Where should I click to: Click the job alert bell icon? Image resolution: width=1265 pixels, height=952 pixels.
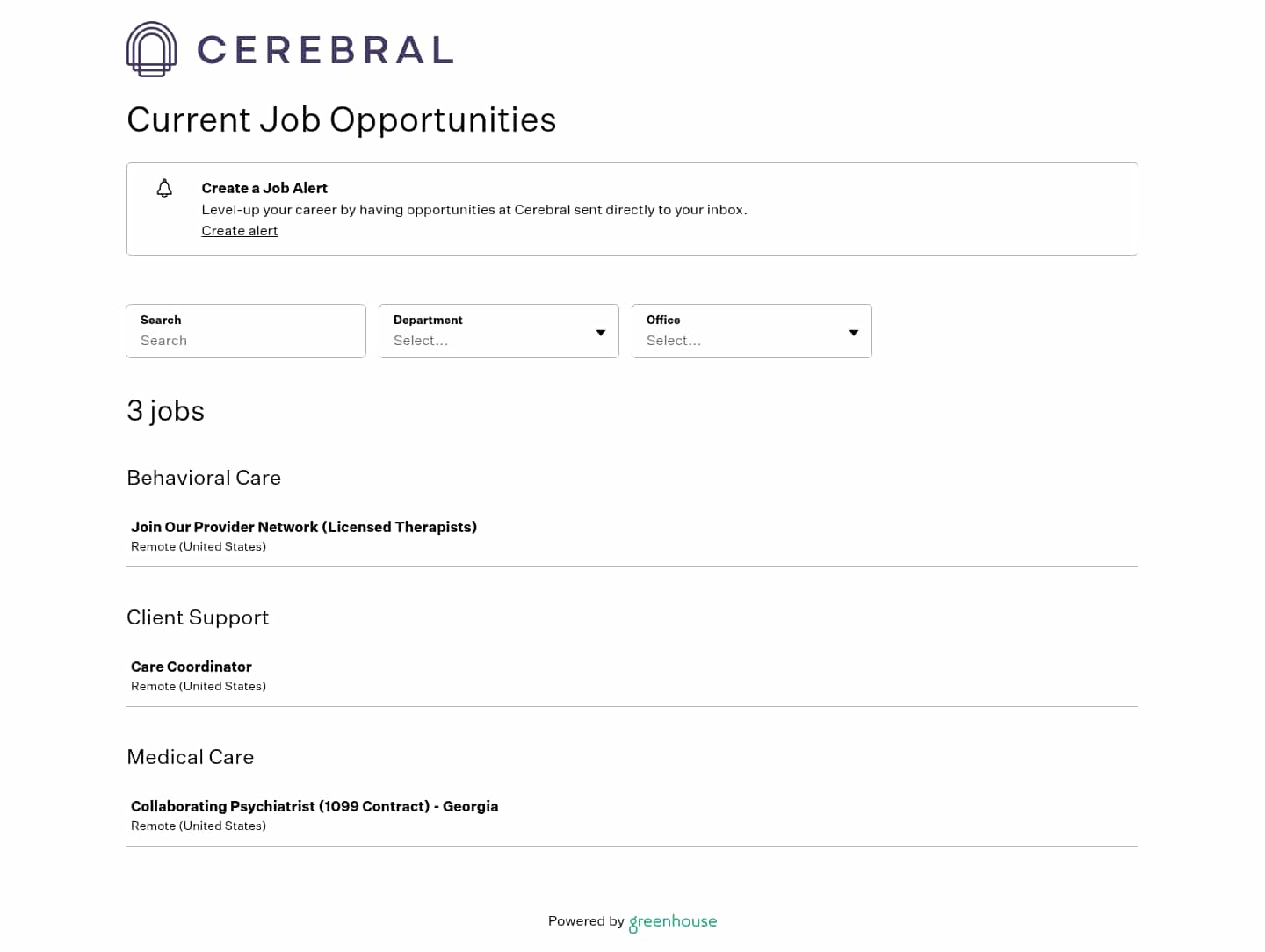pyautogui.click(x=164, y=188)
